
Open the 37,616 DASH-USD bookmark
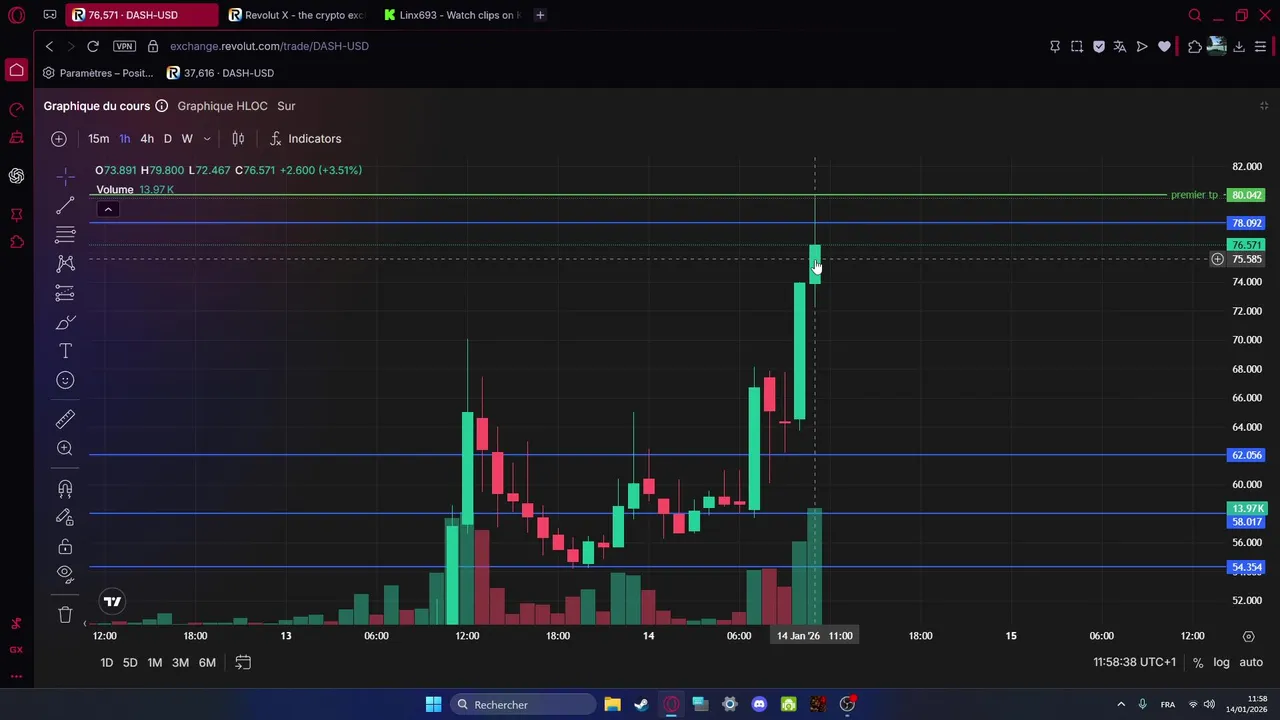tap(220, 73)
